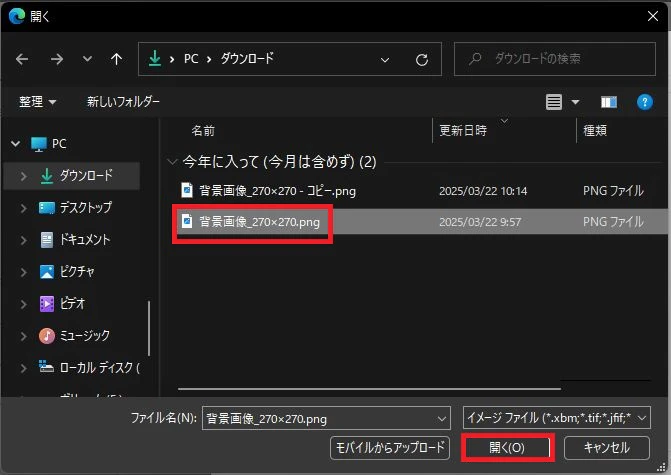This screenshot has height=475, width=671.
Task: Open view options dropdown arrow
Action: coord(575,102)
